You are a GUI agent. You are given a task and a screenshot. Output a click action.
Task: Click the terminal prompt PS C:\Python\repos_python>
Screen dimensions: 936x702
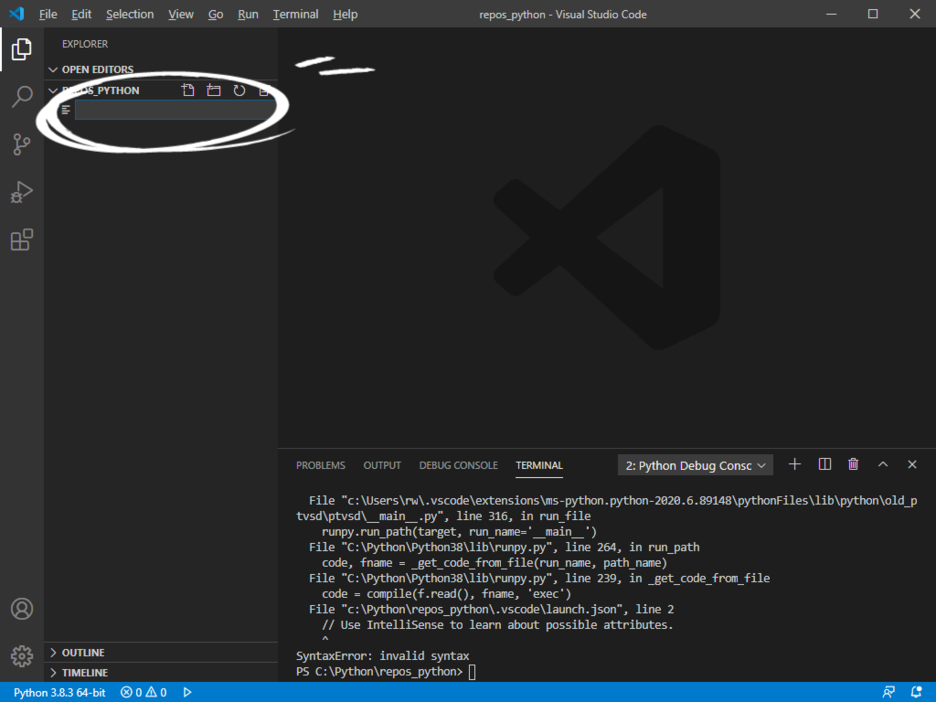(x=379, y=672)
